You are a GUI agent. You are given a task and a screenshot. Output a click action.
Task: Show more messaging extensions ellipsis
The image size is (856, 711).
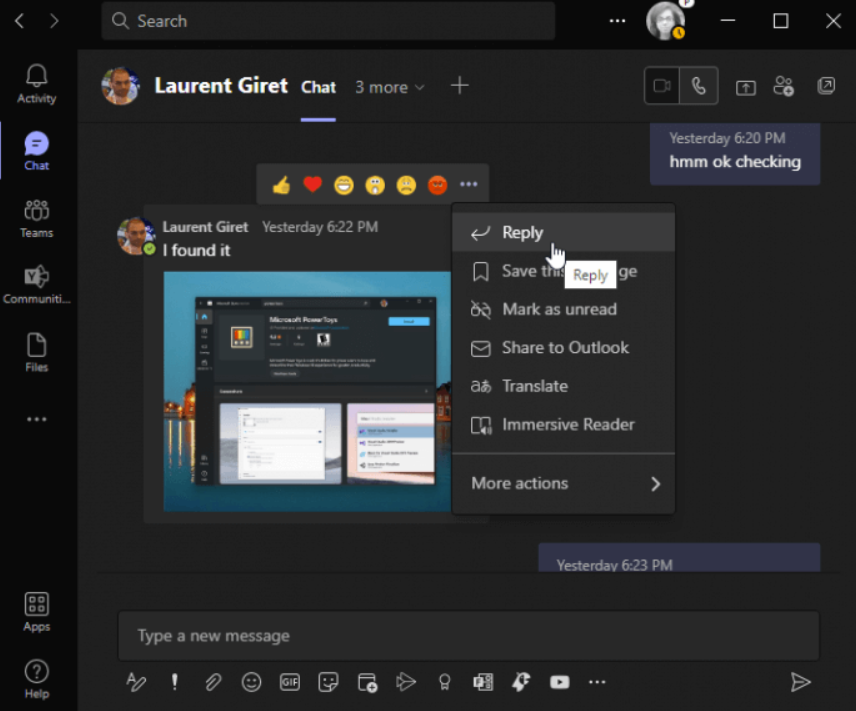[597, 682]
